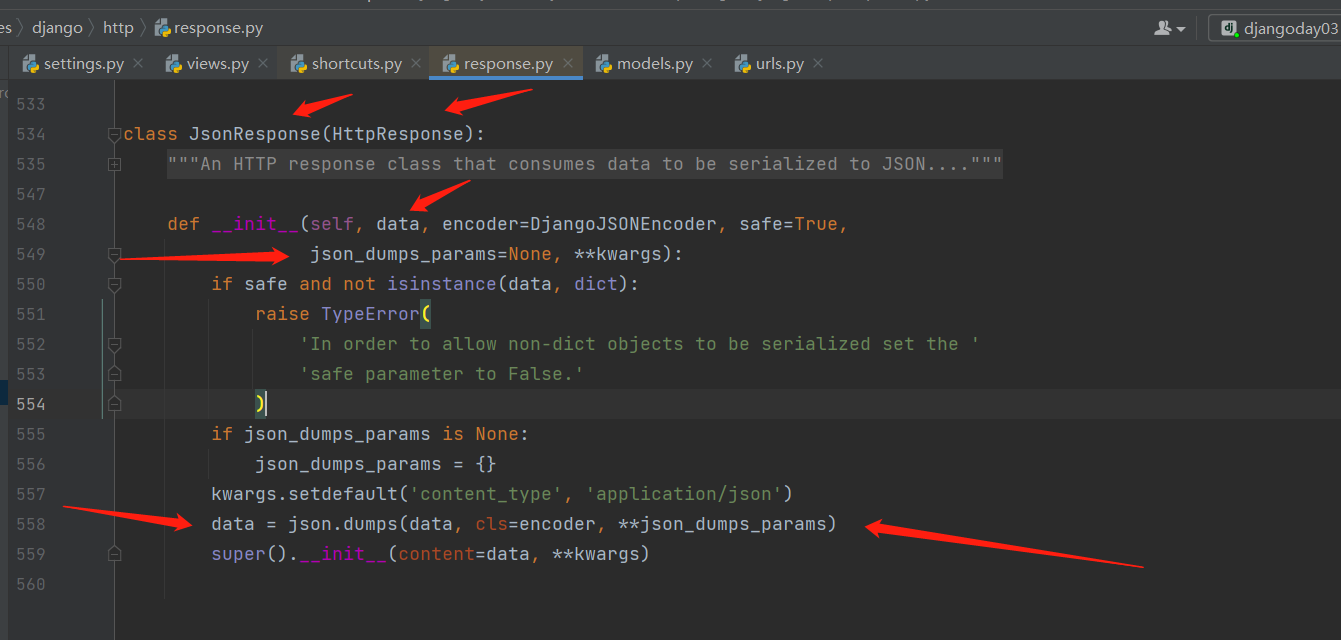
Task: Click the Python file icon on urls.py tab
Action: click(743, 64)
